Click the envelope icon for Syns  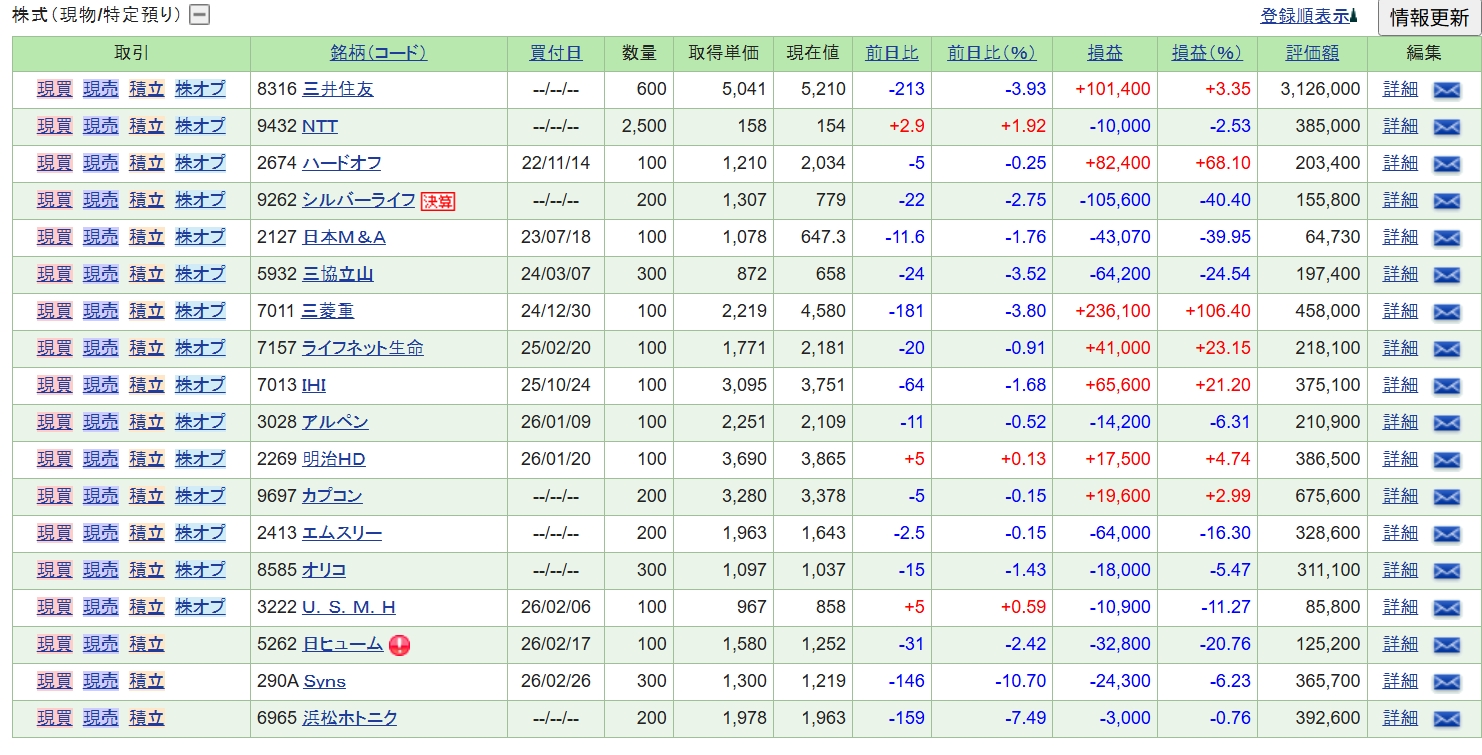pos(1446,682)
